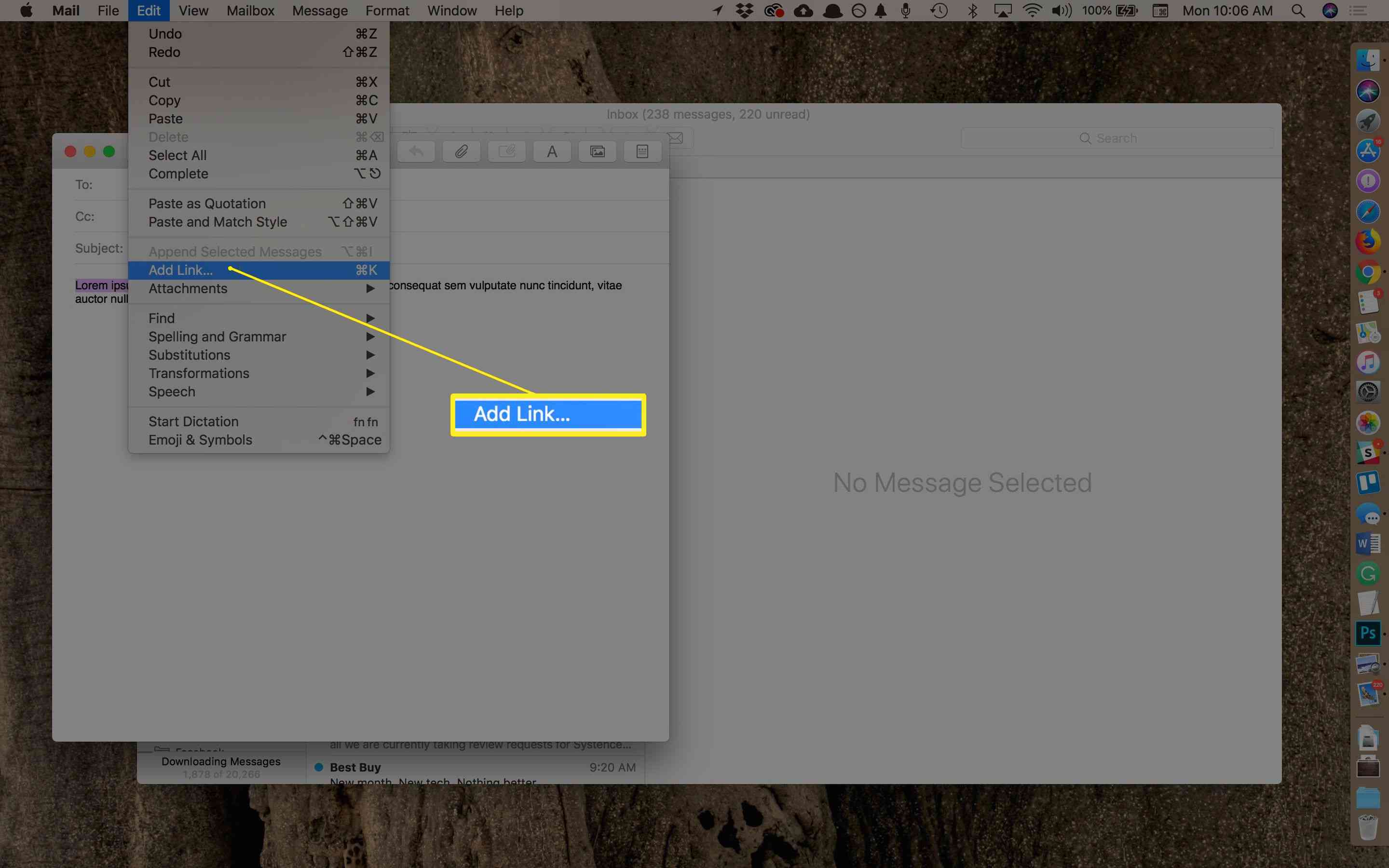The width and height of the screenshot is (1389, 868).
Task: Open Spotlight search magnifier in menu bar
Action: point(1298,10)
